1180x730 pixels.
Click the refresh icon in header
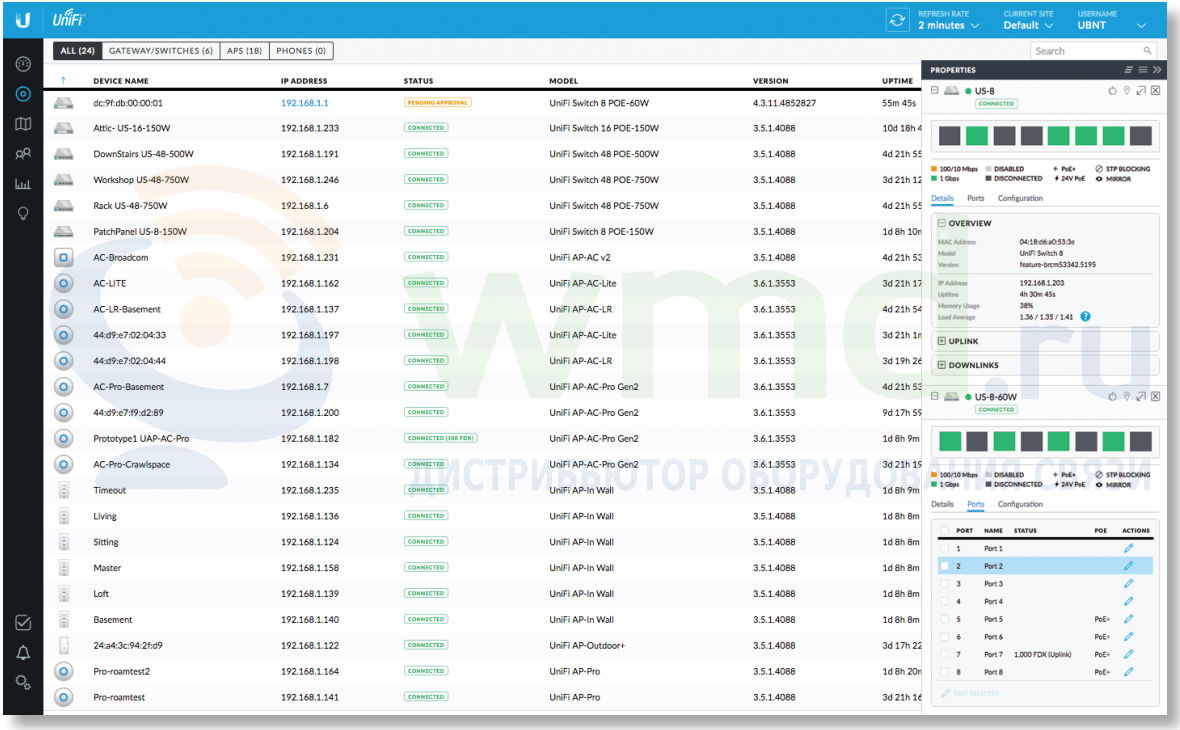pyautogui.click(x=897, y=20)
